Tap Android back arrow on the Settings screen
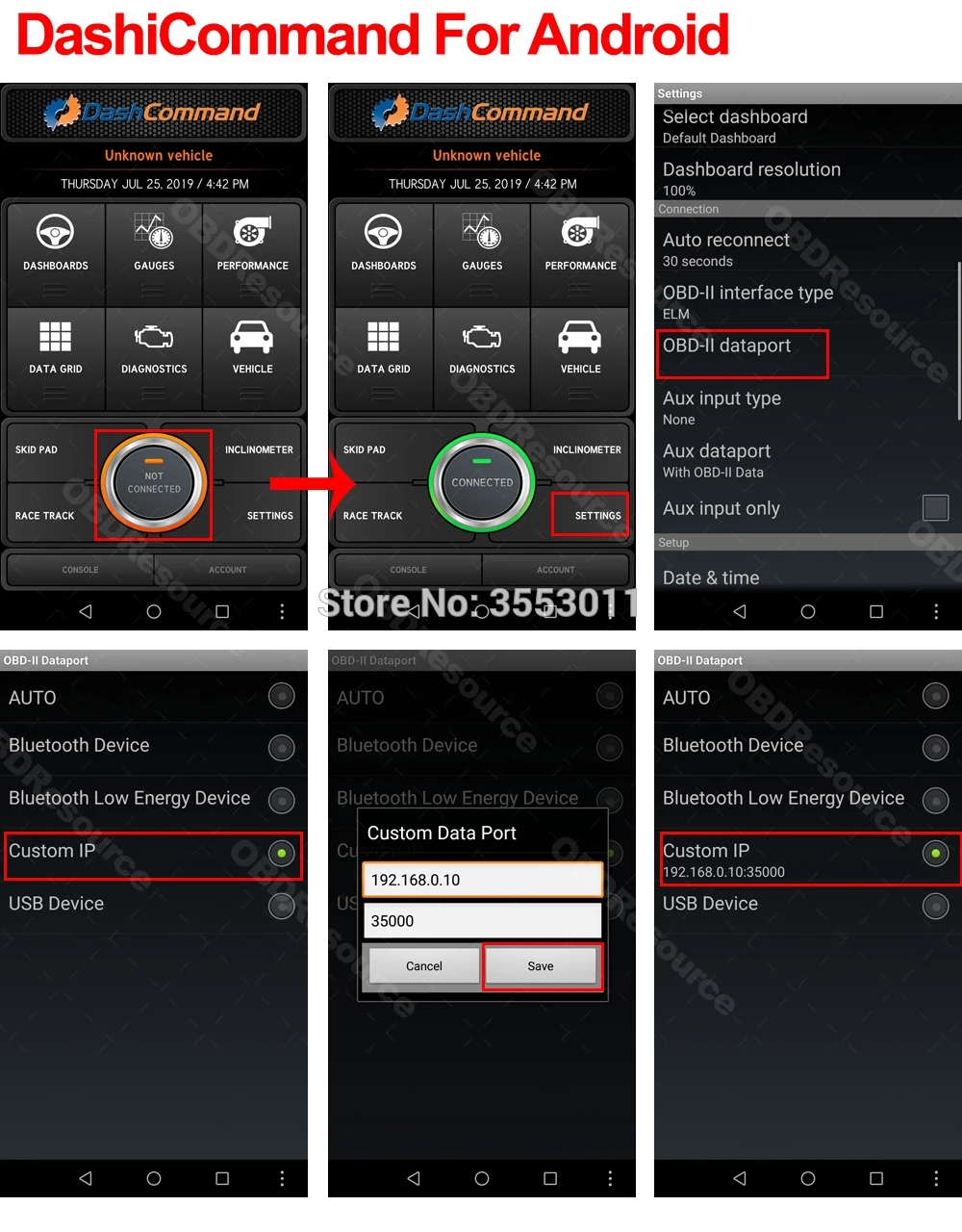The image size is (962, 1232). (740, 611)
